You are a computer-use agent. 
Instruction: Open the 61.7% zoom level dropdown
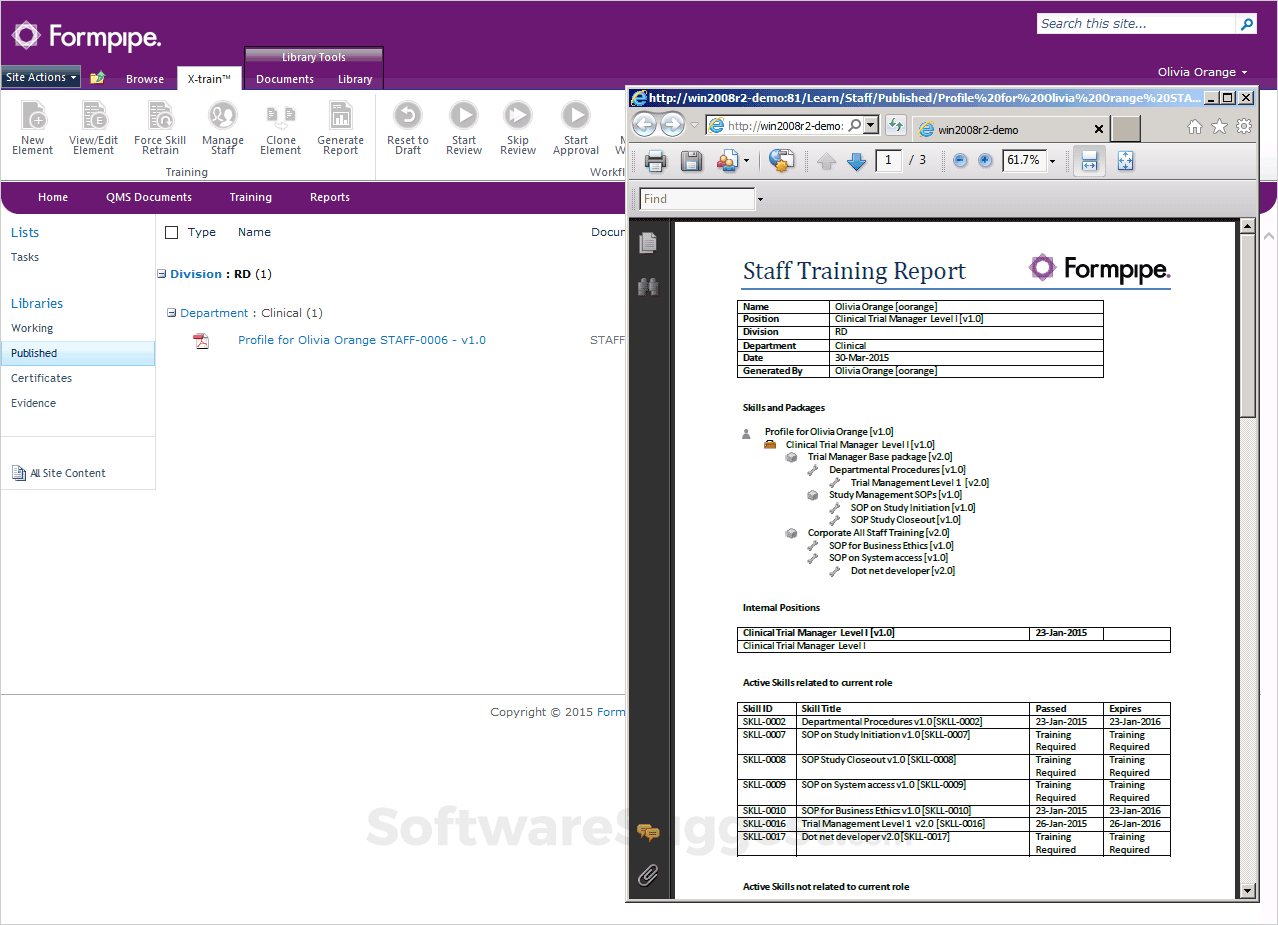click(1052, 162)
